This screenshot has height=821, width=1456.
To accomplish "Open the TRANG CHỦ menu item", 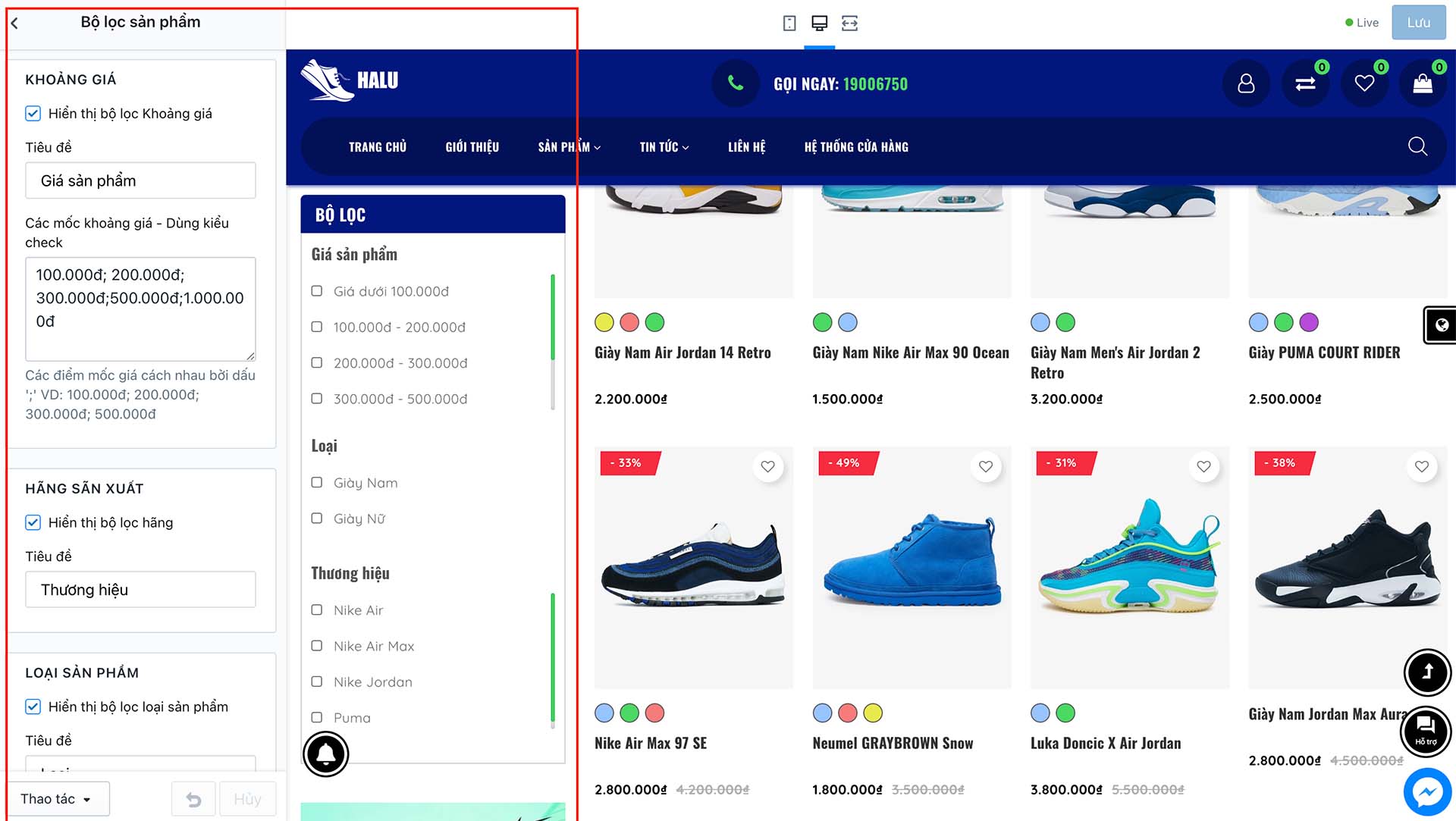I will click(x=378, y=147).
